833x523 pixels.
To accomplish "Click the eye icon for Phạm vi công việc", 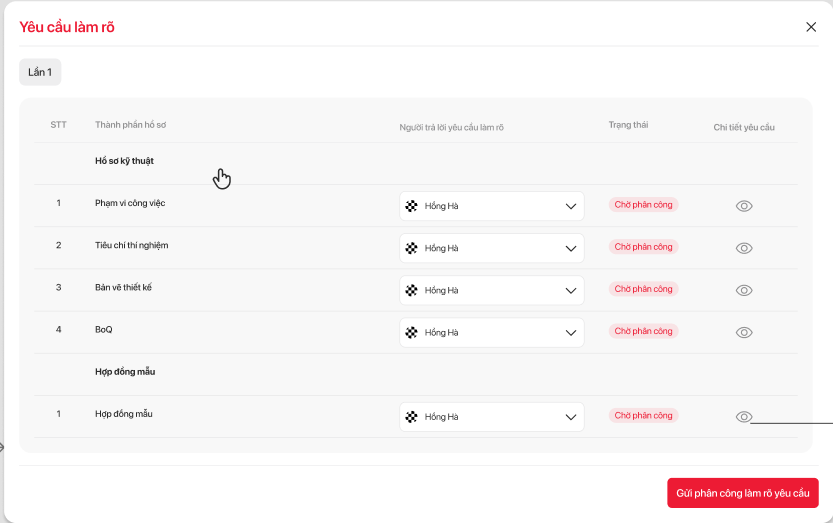I will click(x=744, y=206).
